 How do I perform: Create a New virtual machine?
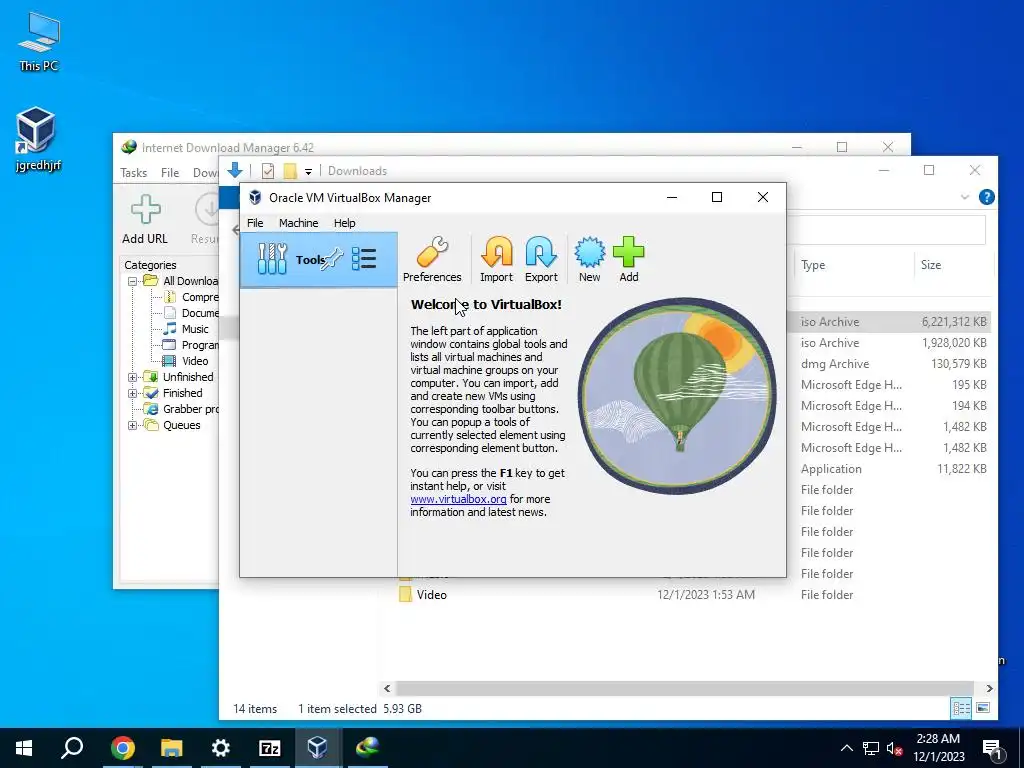point(589,259)
